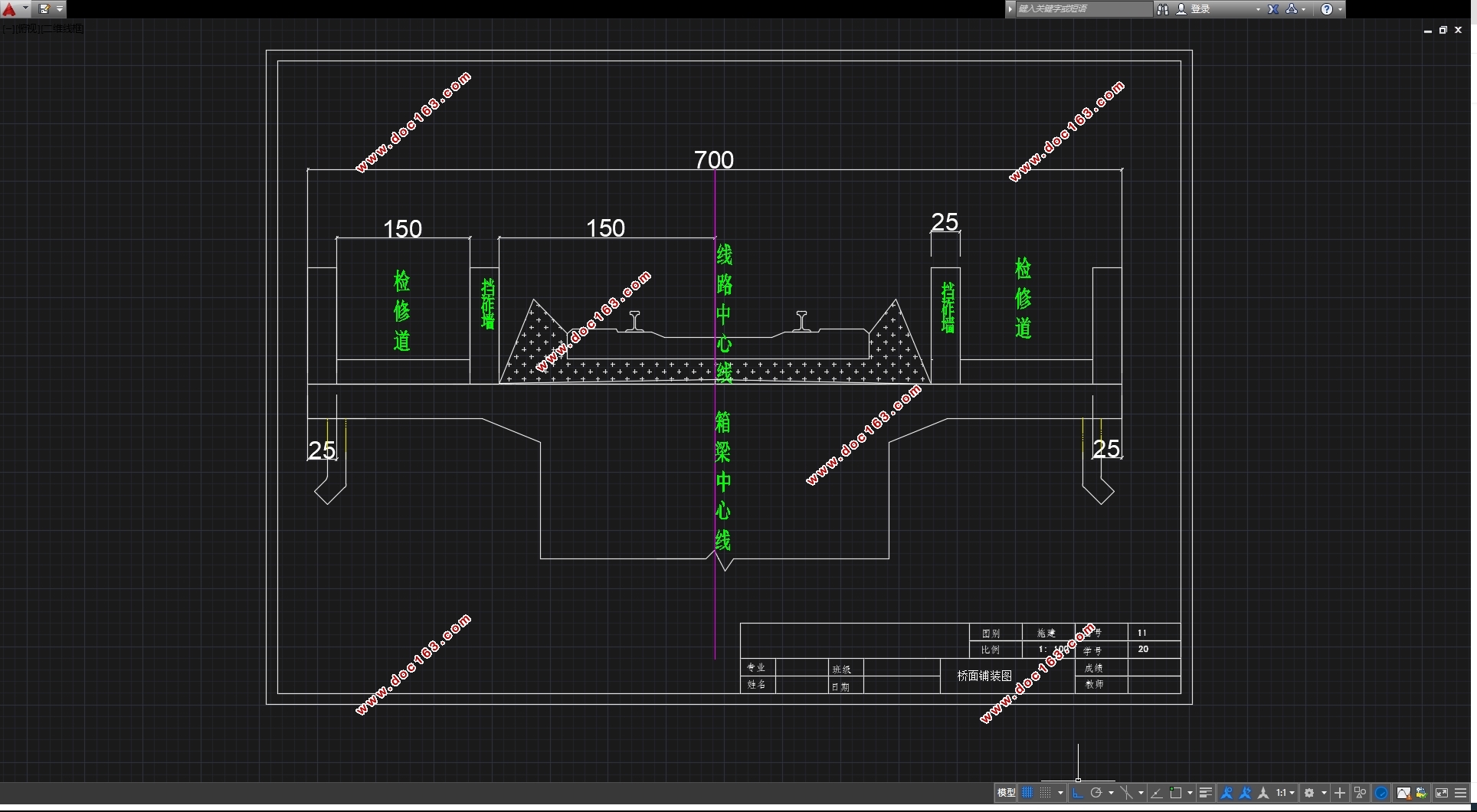This screenshot has width=1477, height=812.
Task: Toggle isometric drafting icon
Action: (1126, 793)
